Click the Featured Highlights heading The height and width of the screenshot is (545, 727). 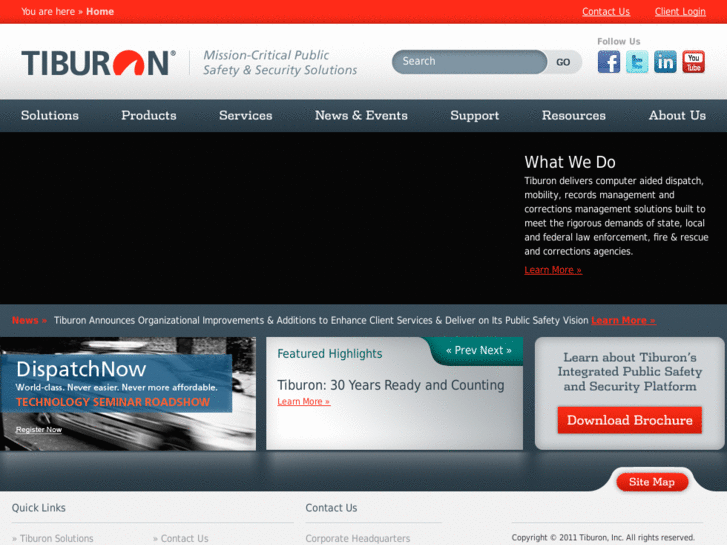[330, 354]
